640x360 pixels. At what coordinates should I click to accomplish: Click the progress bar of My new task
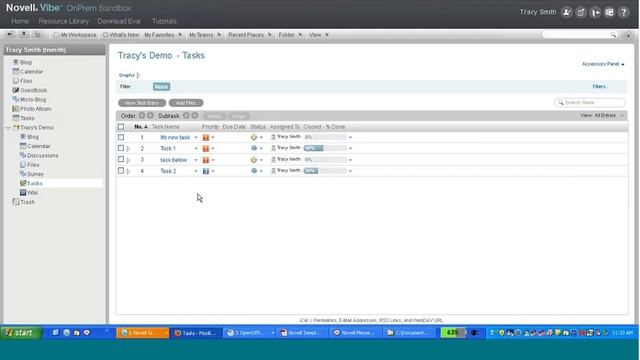pos(325,137)
